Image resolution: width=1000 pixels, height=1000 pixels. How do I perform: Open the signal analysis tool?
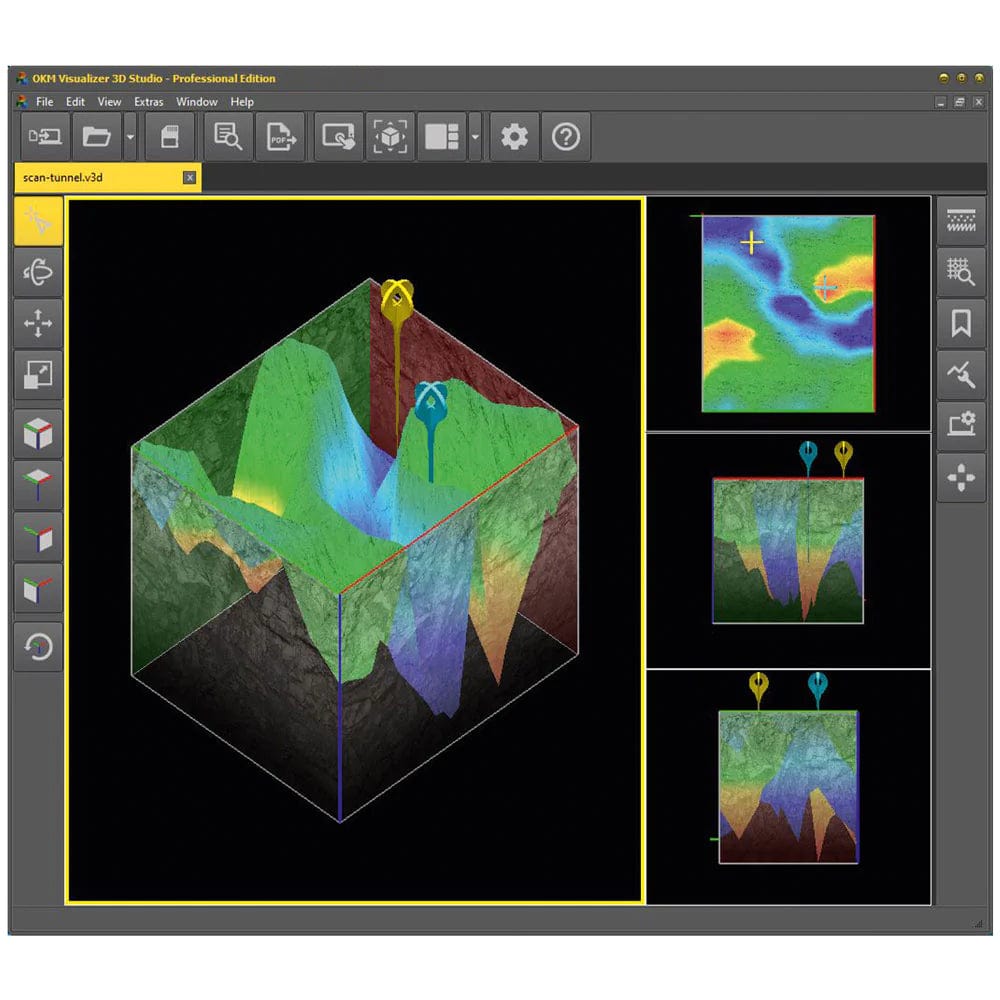point(961,375)
